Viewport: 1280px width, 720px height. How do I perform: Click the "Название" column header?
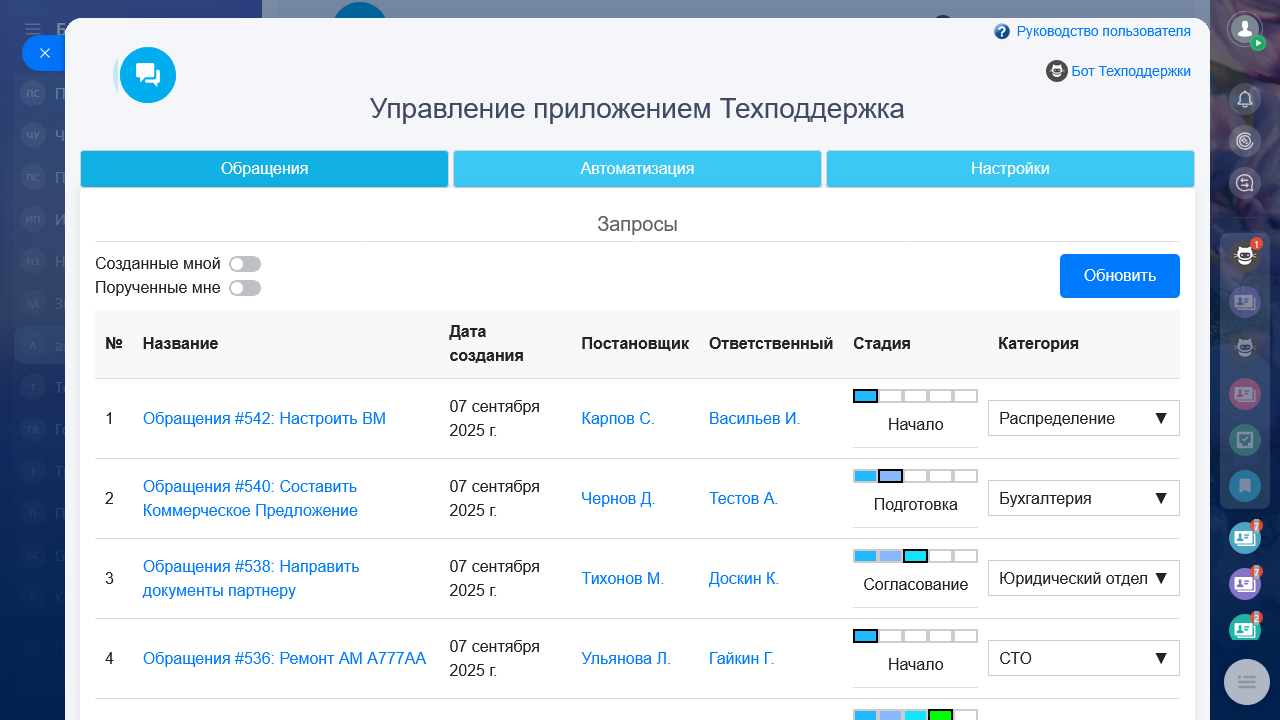pos(180,344)
